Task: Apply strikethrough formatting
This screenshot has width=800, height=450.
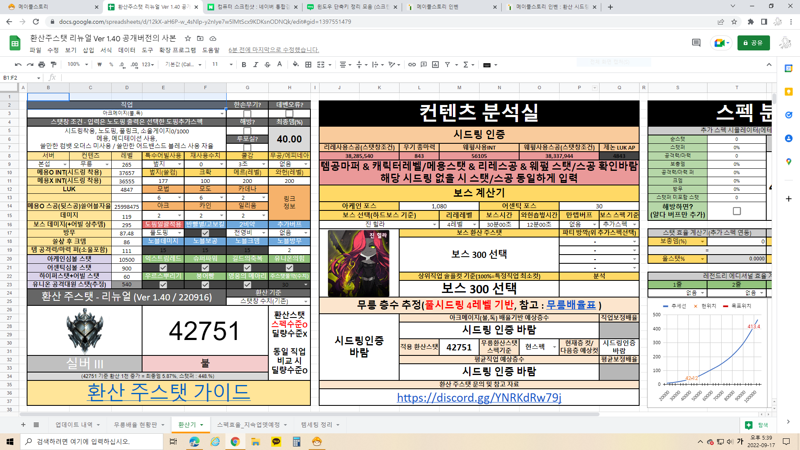Action: 267,65
